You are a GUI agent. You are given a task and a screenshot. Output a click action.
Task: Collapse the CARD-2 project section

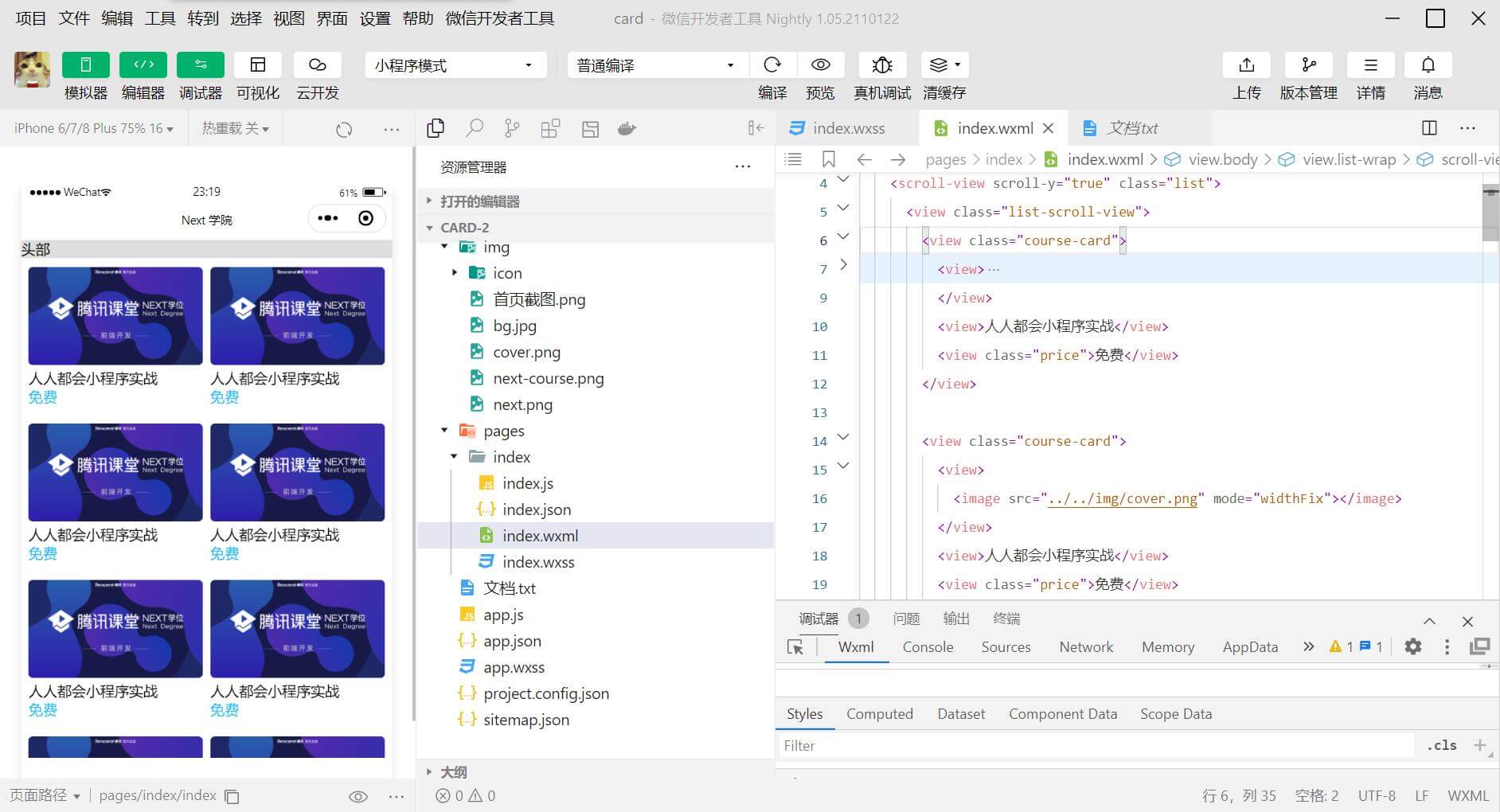(x=596, y=228)
